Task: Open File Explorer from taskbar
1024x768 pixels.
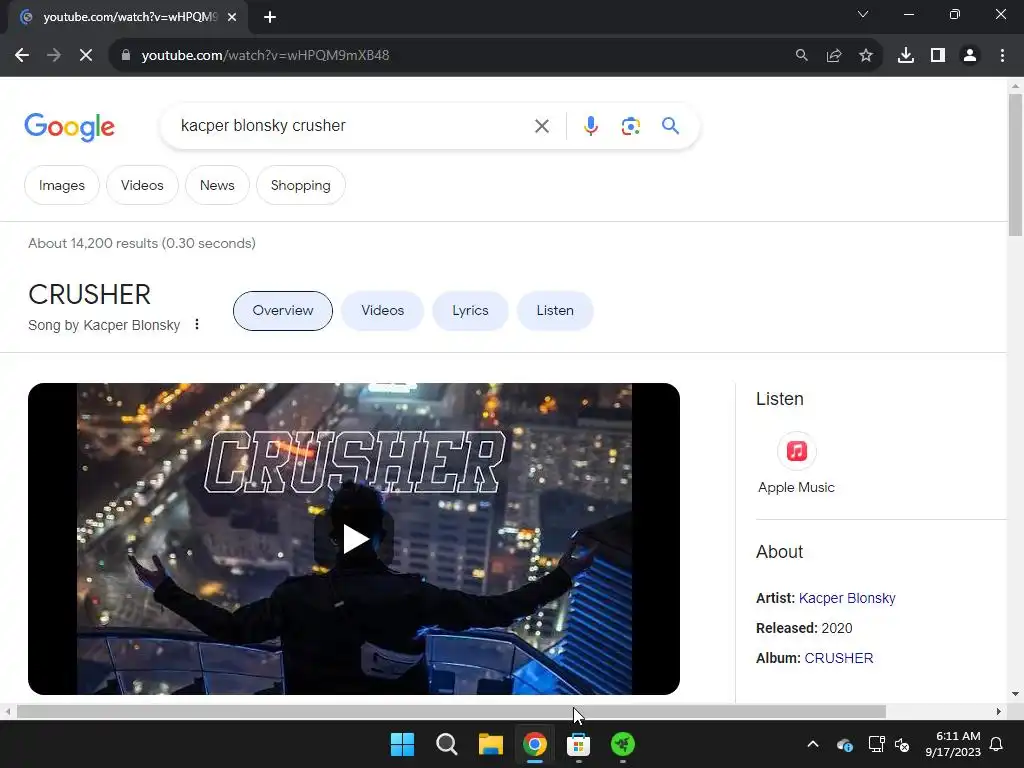Action: (x=490, y=744)
